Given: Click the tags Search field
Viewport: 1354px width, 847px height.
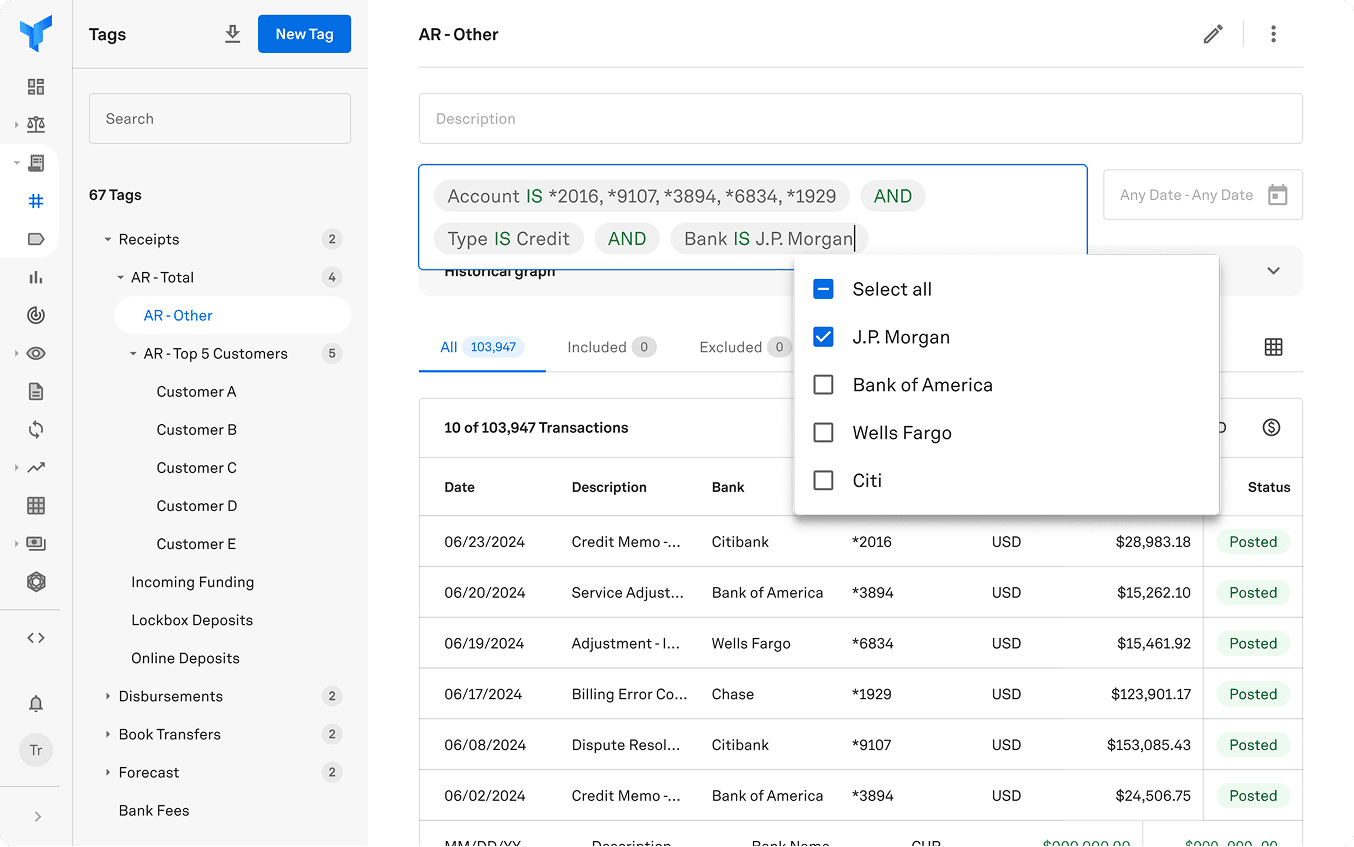Looking at the screenshot, I should click(220, 119).
